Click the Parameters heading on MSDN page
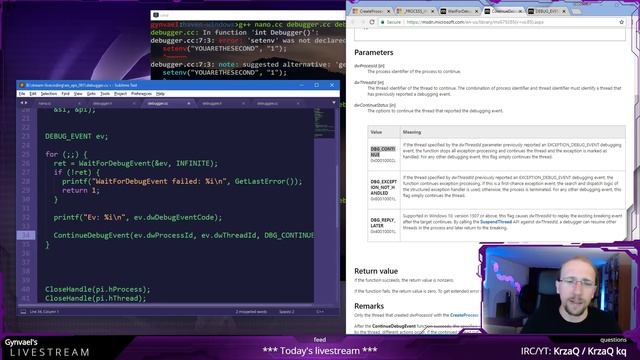This screenshot has height=360, width=640. tap(373, 53)
